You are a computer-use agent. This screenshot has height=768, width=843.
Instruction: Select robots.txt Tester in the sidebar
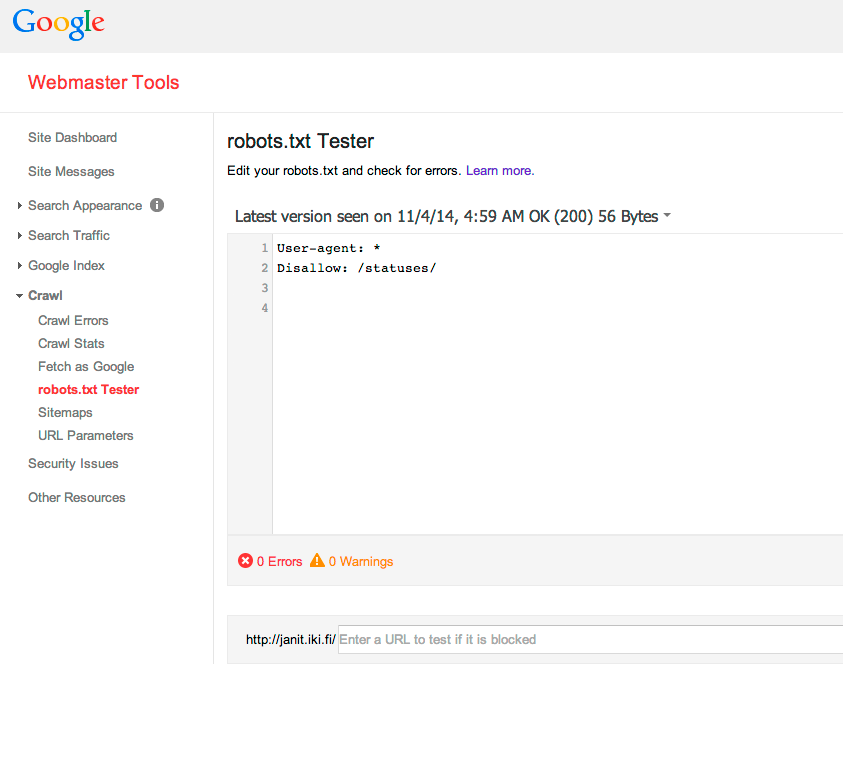[89, 389]
